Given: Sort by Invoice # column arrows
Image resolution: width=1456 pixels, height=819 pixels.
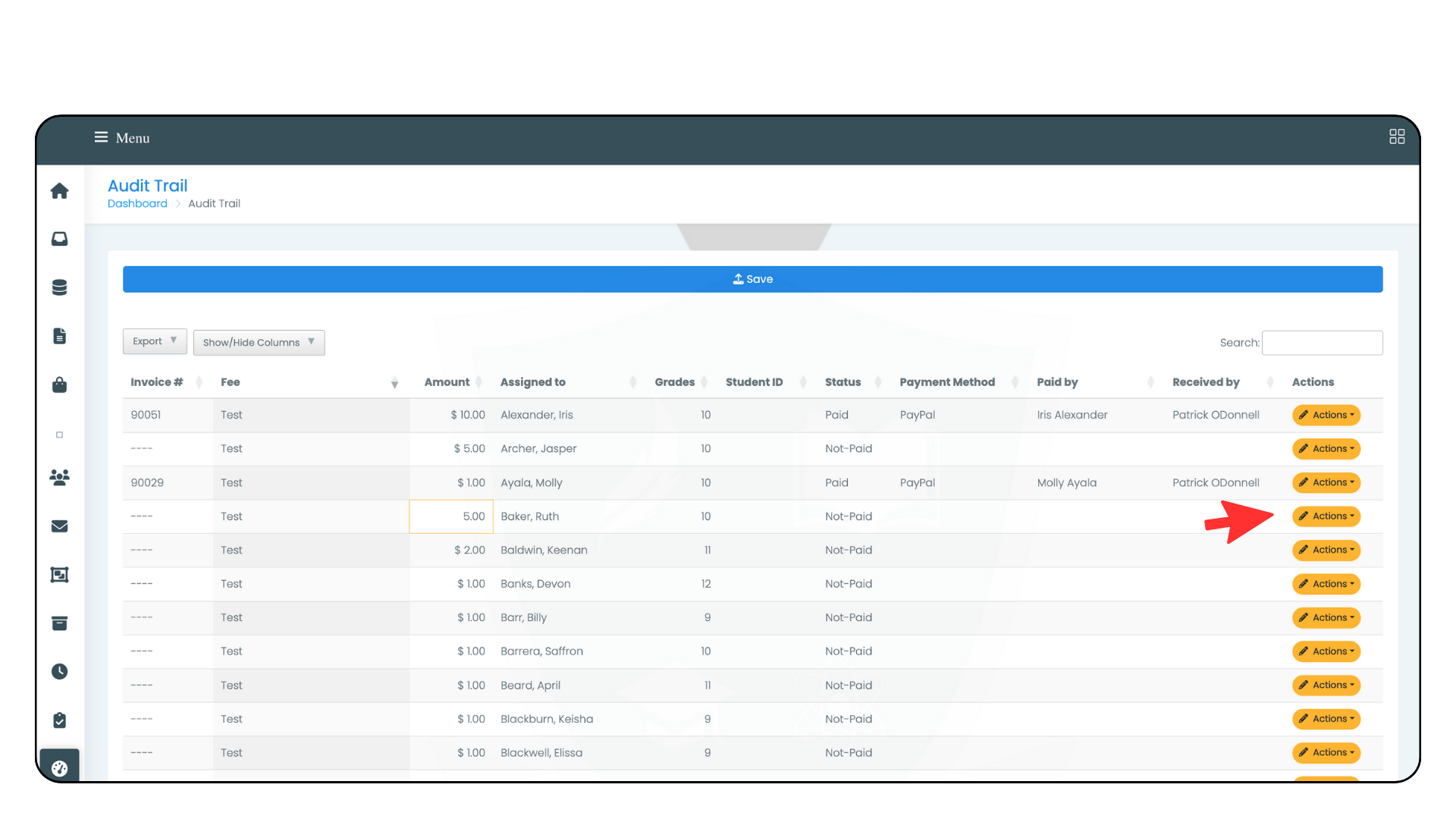Looking at the screenshot, I should point(199,382).
